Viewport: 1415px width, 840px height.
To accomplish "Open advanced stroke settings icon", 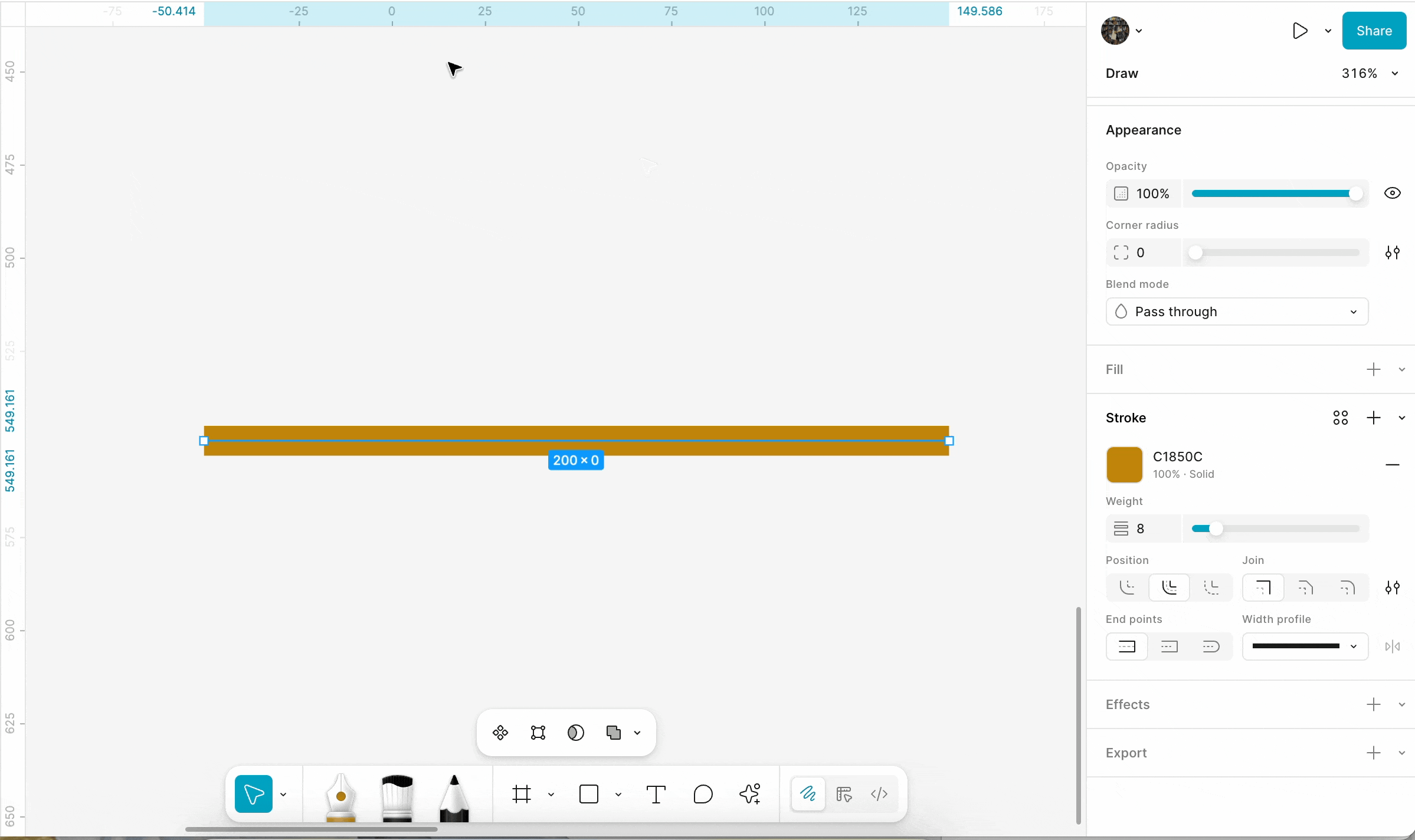I will click(x=1393, y=588).
